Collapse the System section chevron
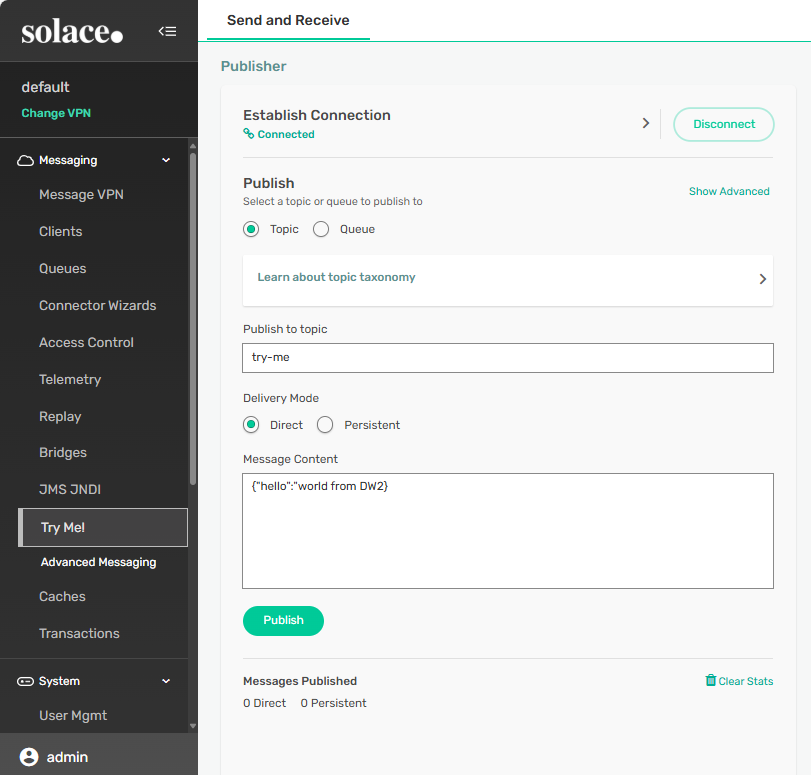Image resolution: width=811 pixels, height=775 pixels. (166, 681)
